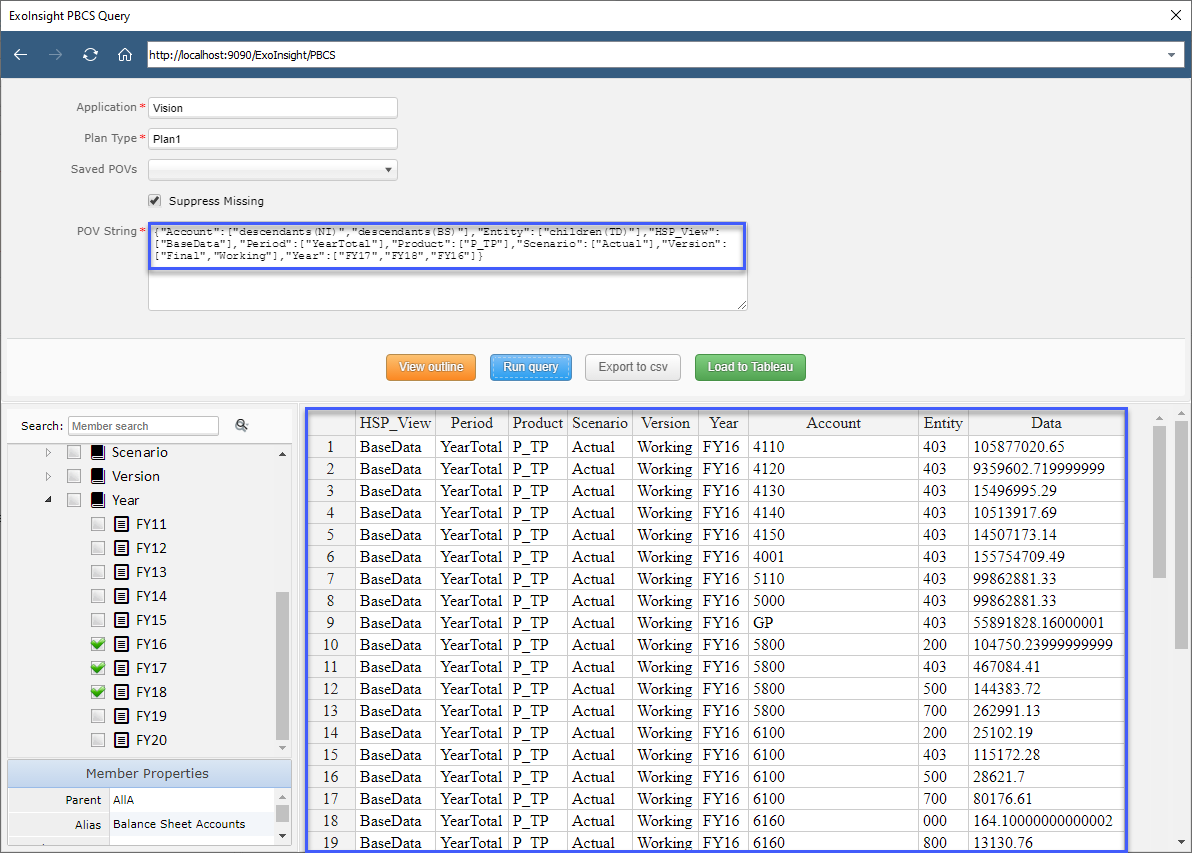The height and width of the screenshot is (853, 1192).
Task: Click the FY16 member icon
Action: (x=122, y=644)
